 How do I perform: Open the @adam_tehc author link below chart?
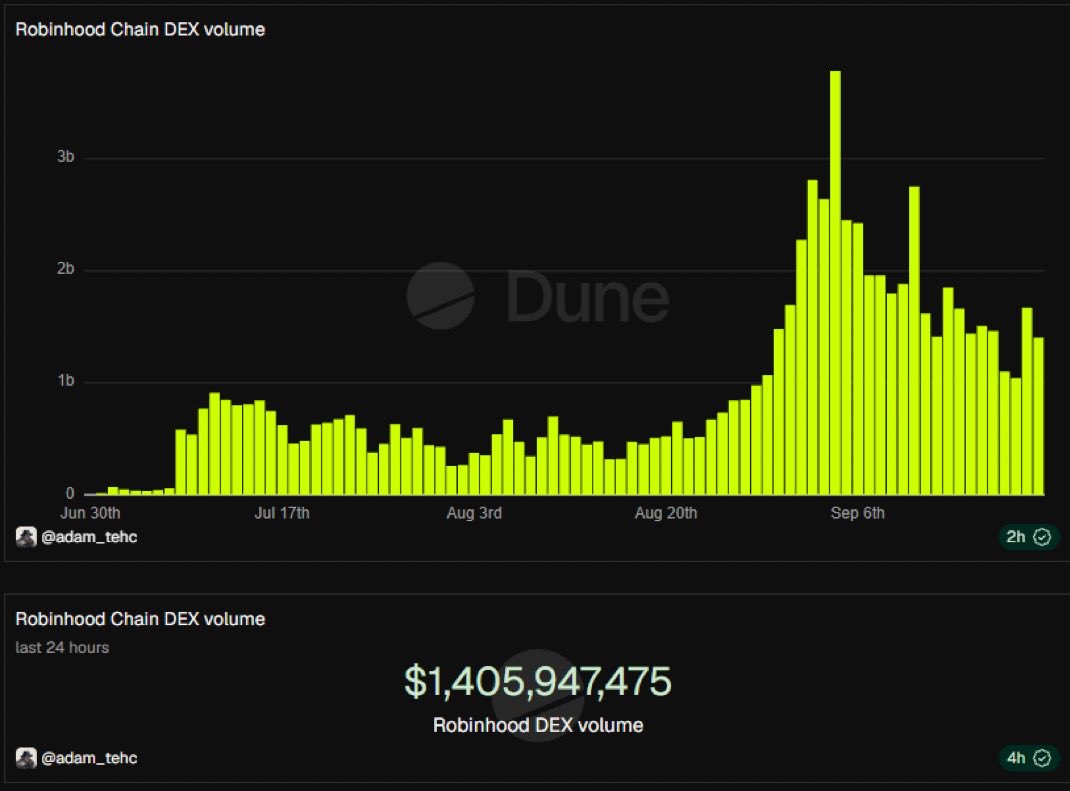click(89, 537)
